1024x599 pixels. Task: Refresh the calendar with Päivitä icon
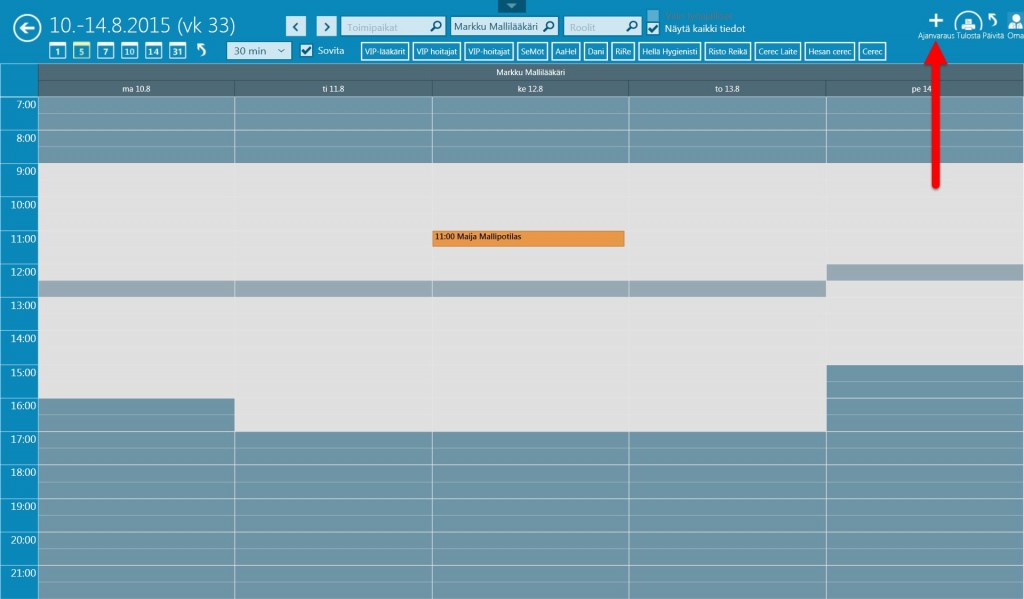(x=993, y=21)
